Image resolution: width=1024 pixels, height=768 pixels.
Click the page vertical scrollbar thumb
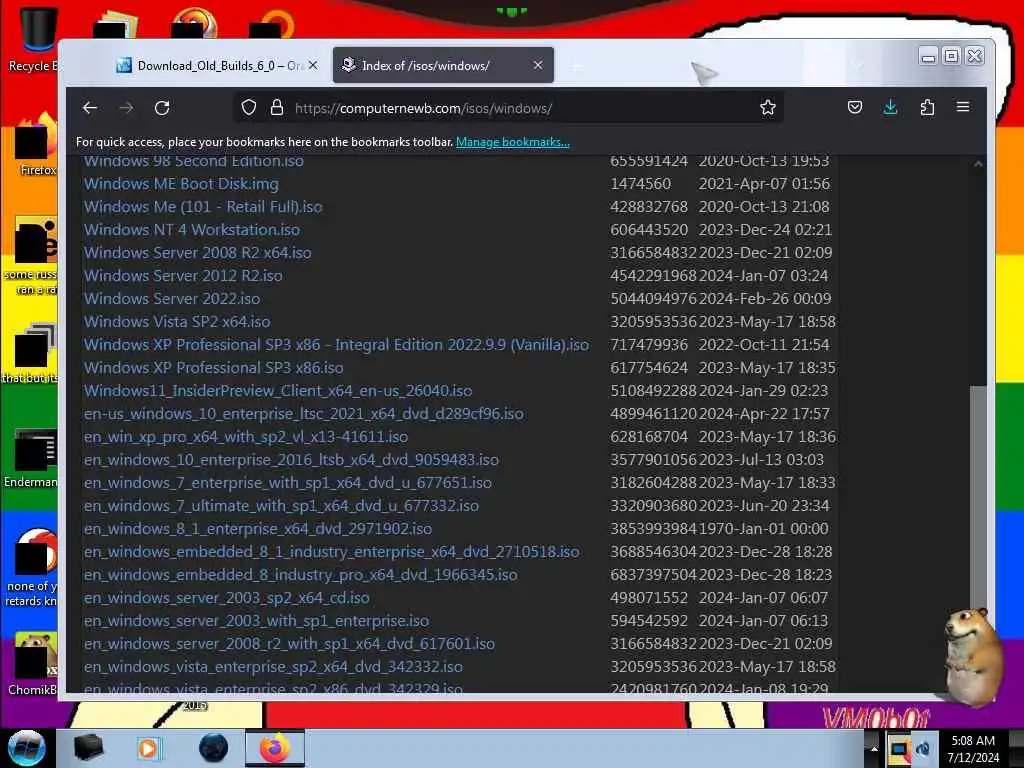[x=978, y=500]
